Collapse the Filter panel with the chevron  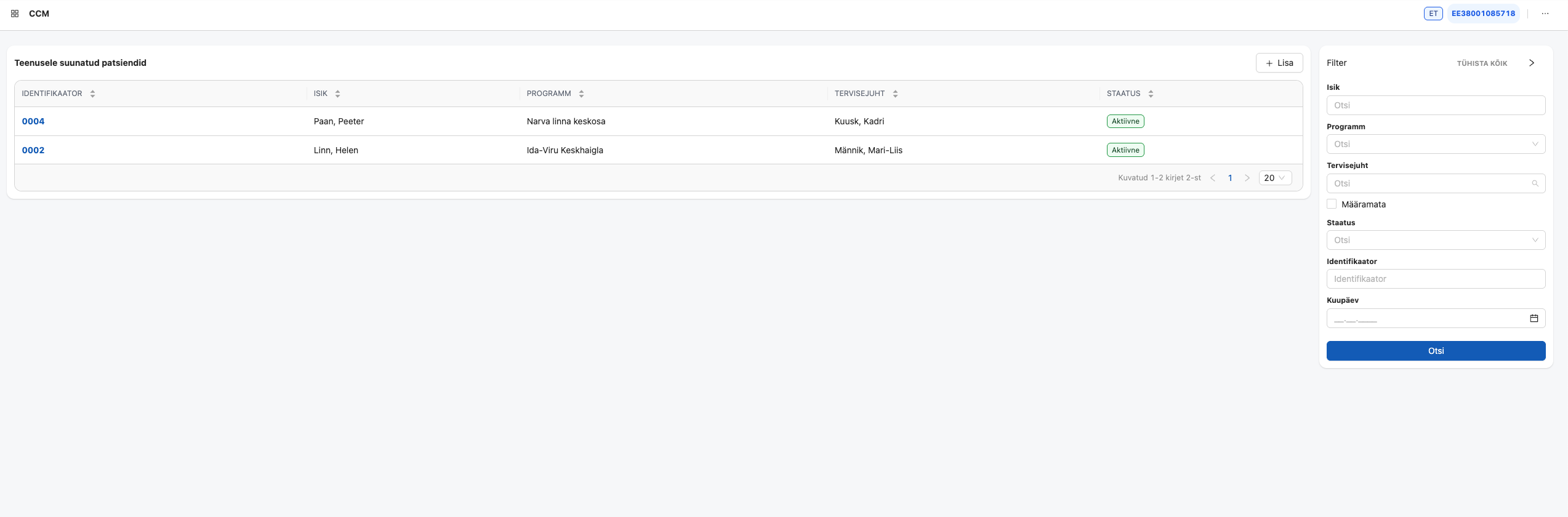click(x=1532, y=63)
